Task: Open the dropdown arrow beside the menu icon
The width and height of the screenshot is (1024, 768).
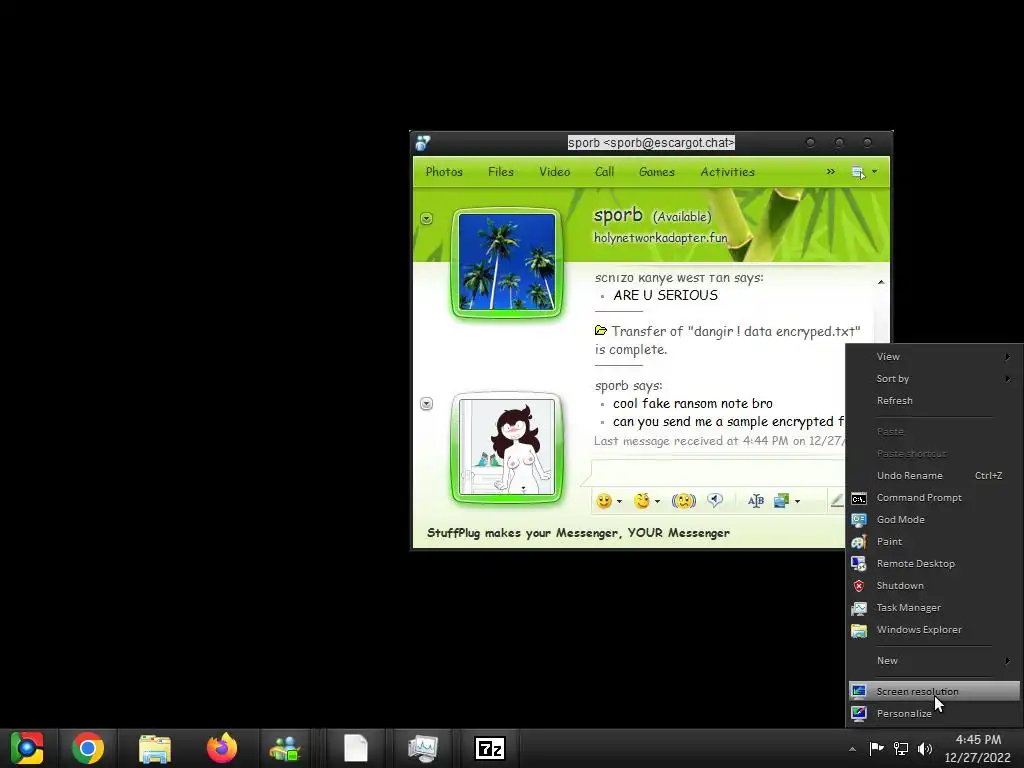Action: (x=874, y=172)
